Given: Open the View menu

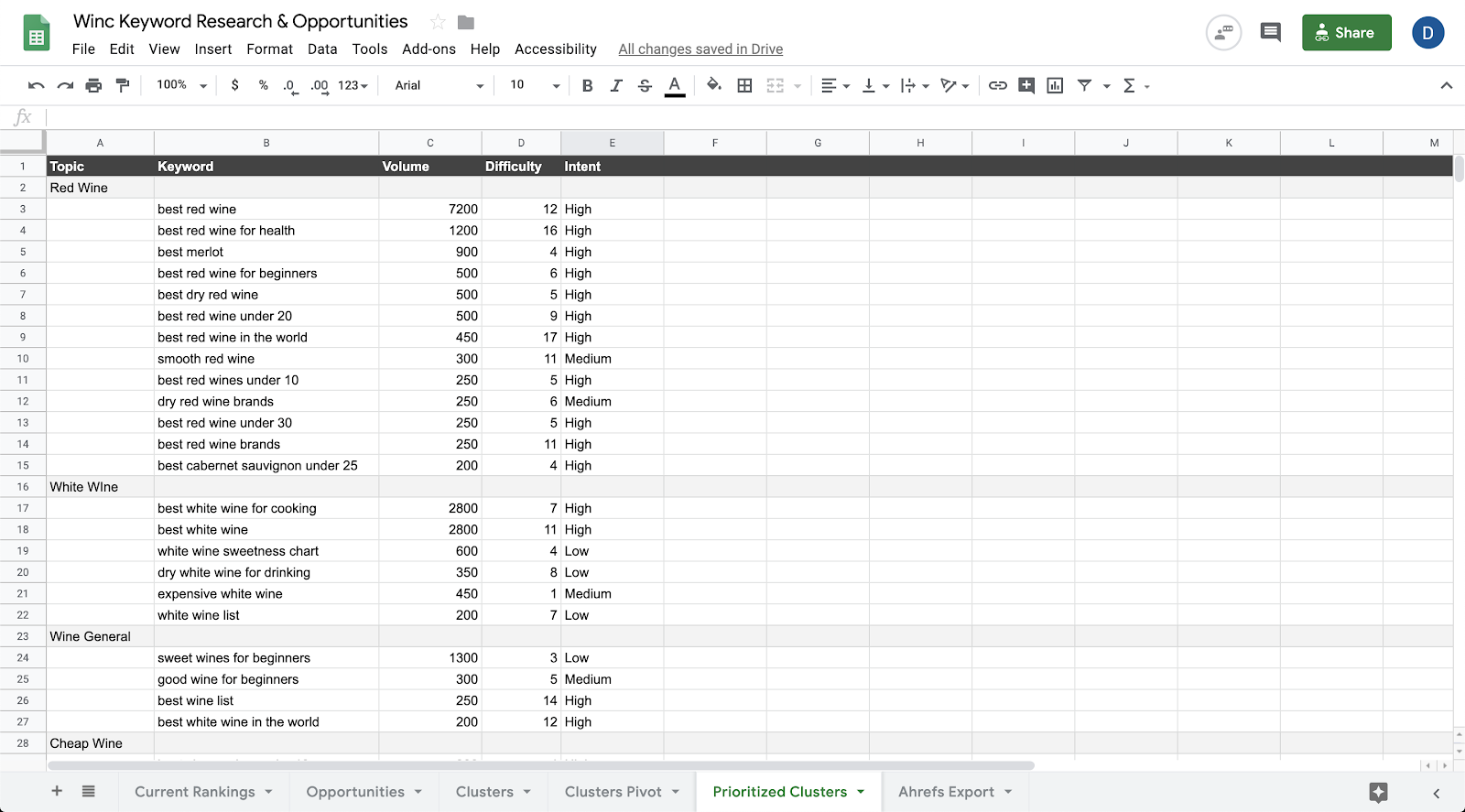Looking at the screenshot, I should tap(165, 49).
